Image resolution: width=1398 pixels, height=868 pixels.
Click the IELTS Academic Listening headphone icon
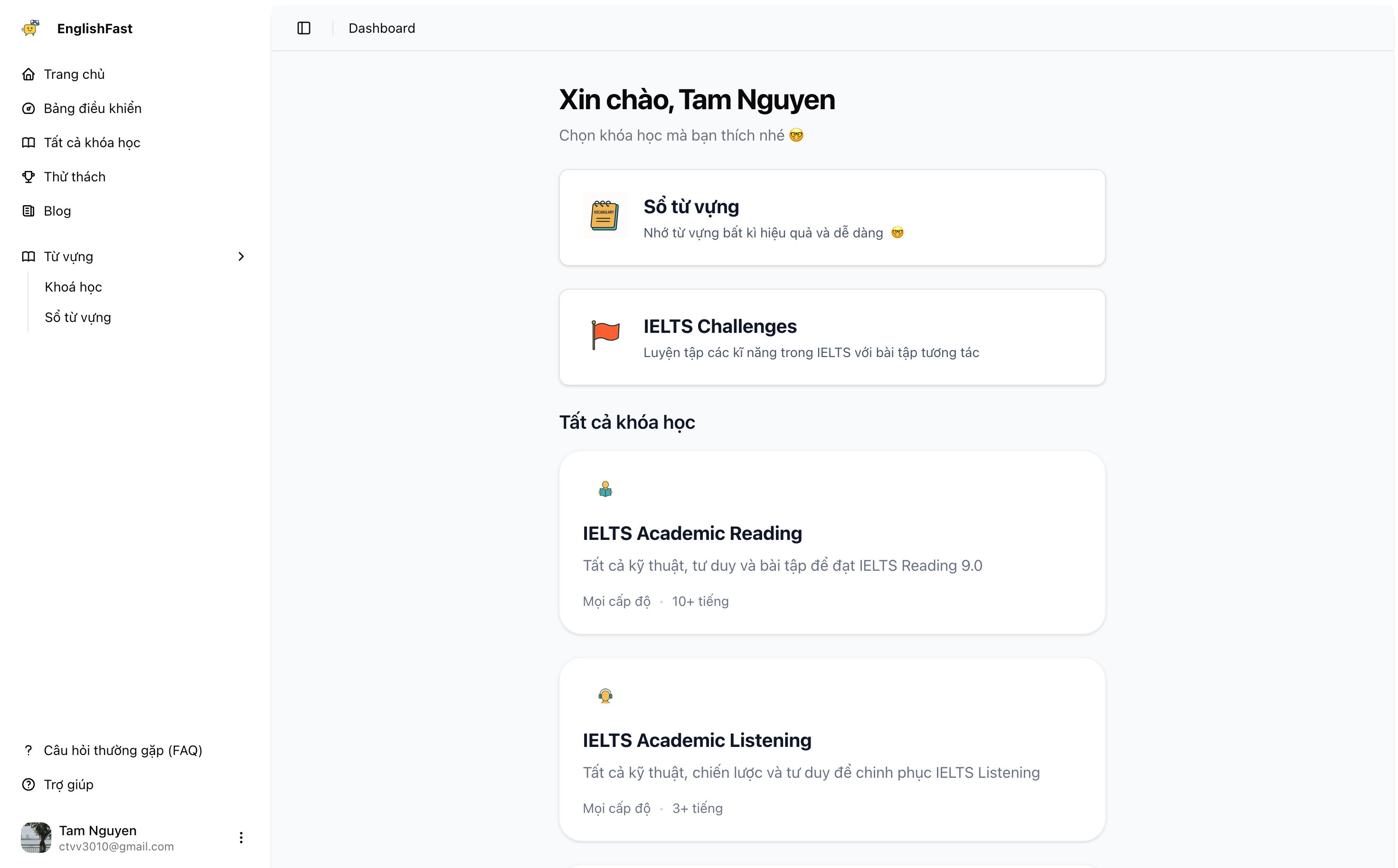tap(605, 696)
